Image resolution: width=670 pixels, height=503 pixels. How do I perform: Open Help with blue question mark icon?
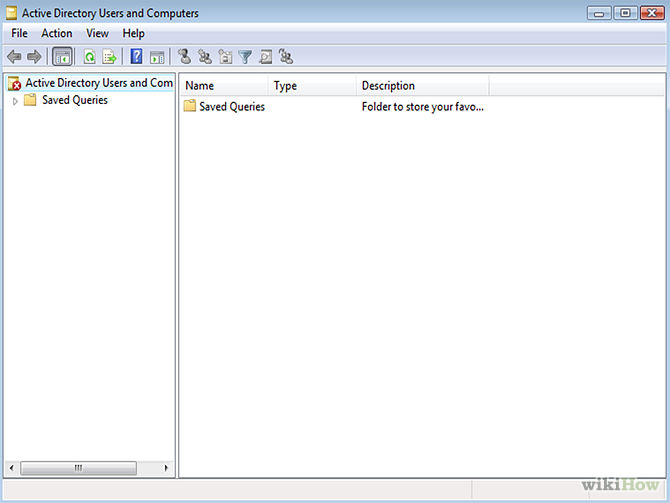(136, 56)
